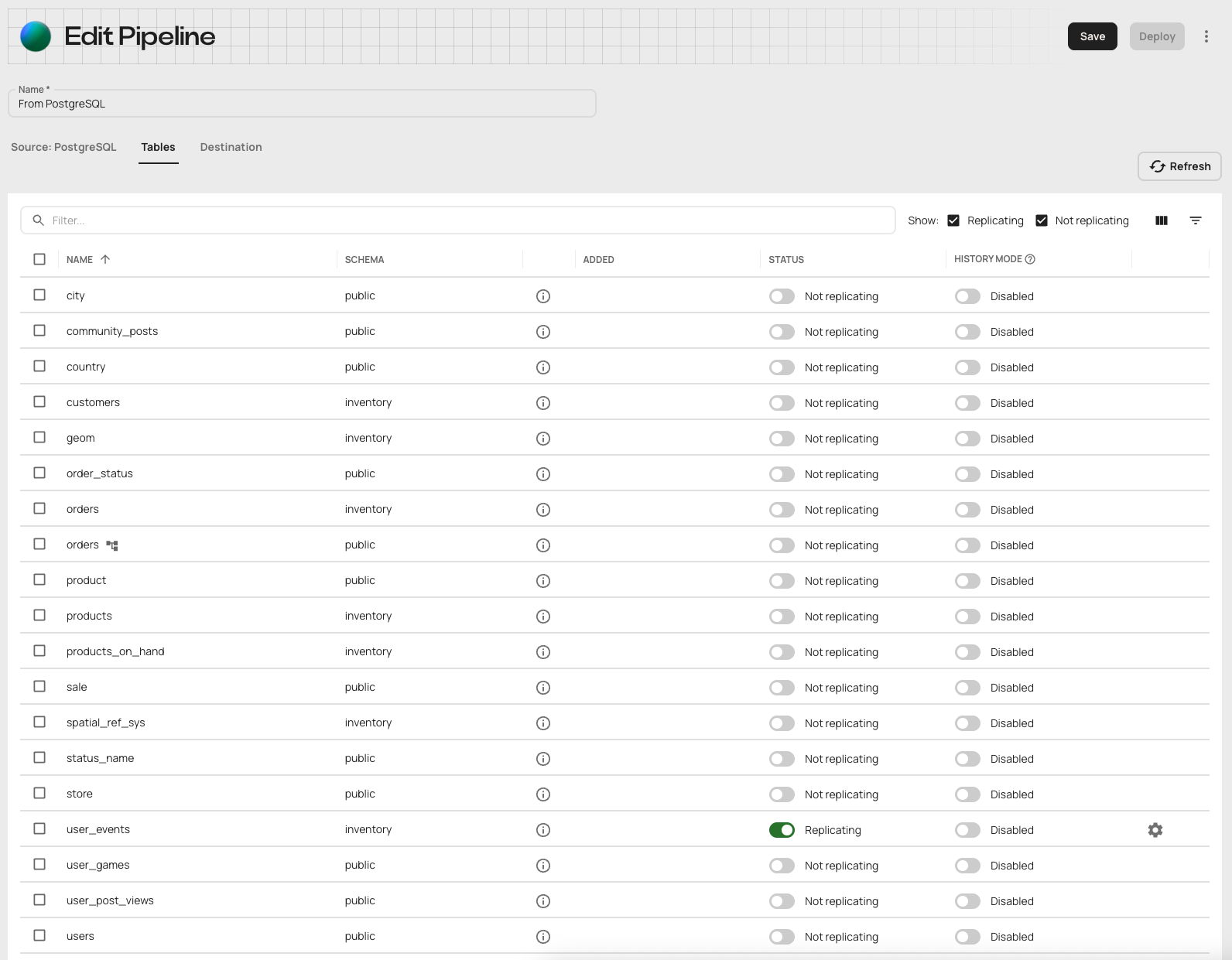This screenshot has height=960, width=1232.
Task: Open info icon for user_events
Action: click(543, 830)
